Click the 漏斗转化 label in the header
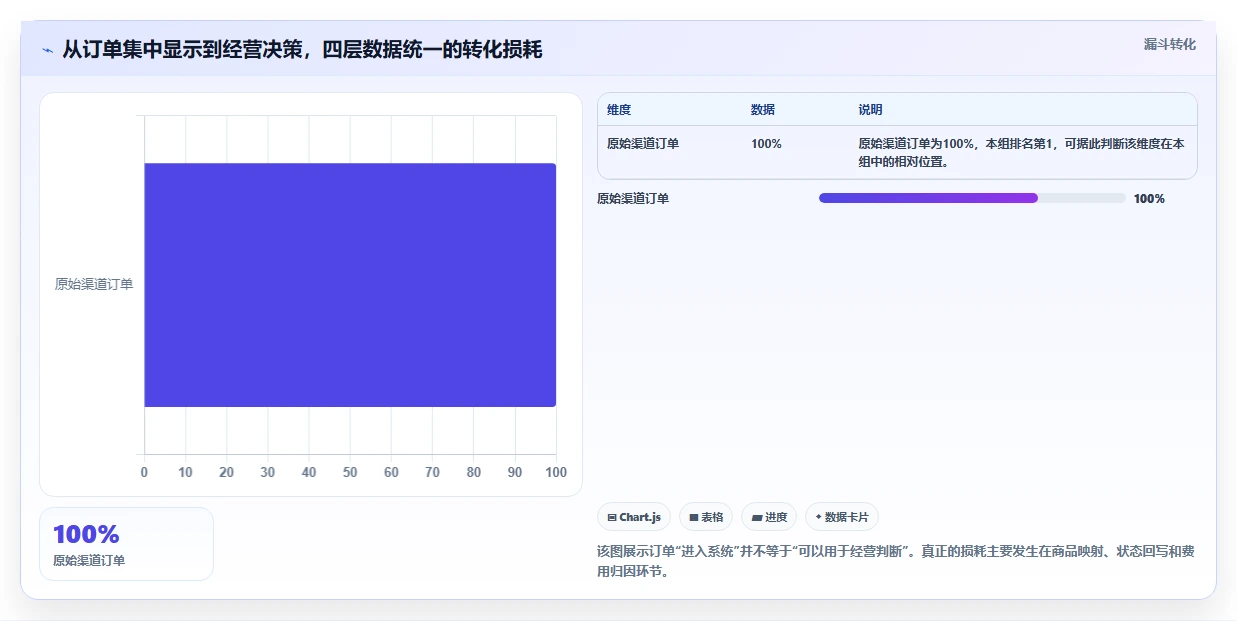This screenshot has width=1237, height=621. click(1169, 44)
